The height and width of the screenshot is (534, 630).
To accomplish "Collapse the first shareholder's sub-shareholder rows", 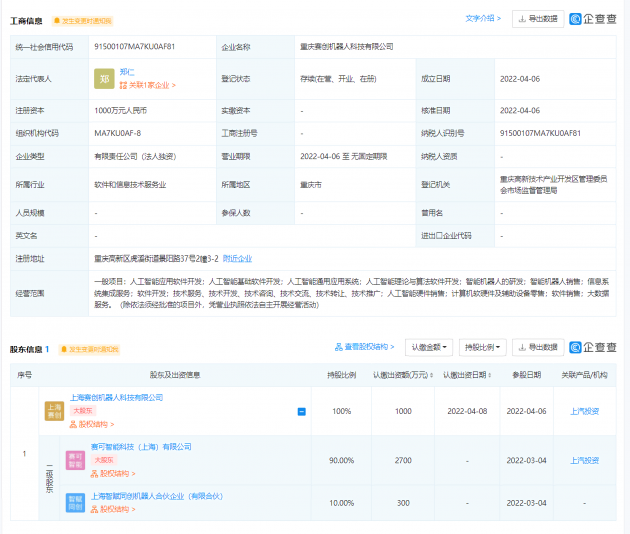I will click(x=302, y=411).
